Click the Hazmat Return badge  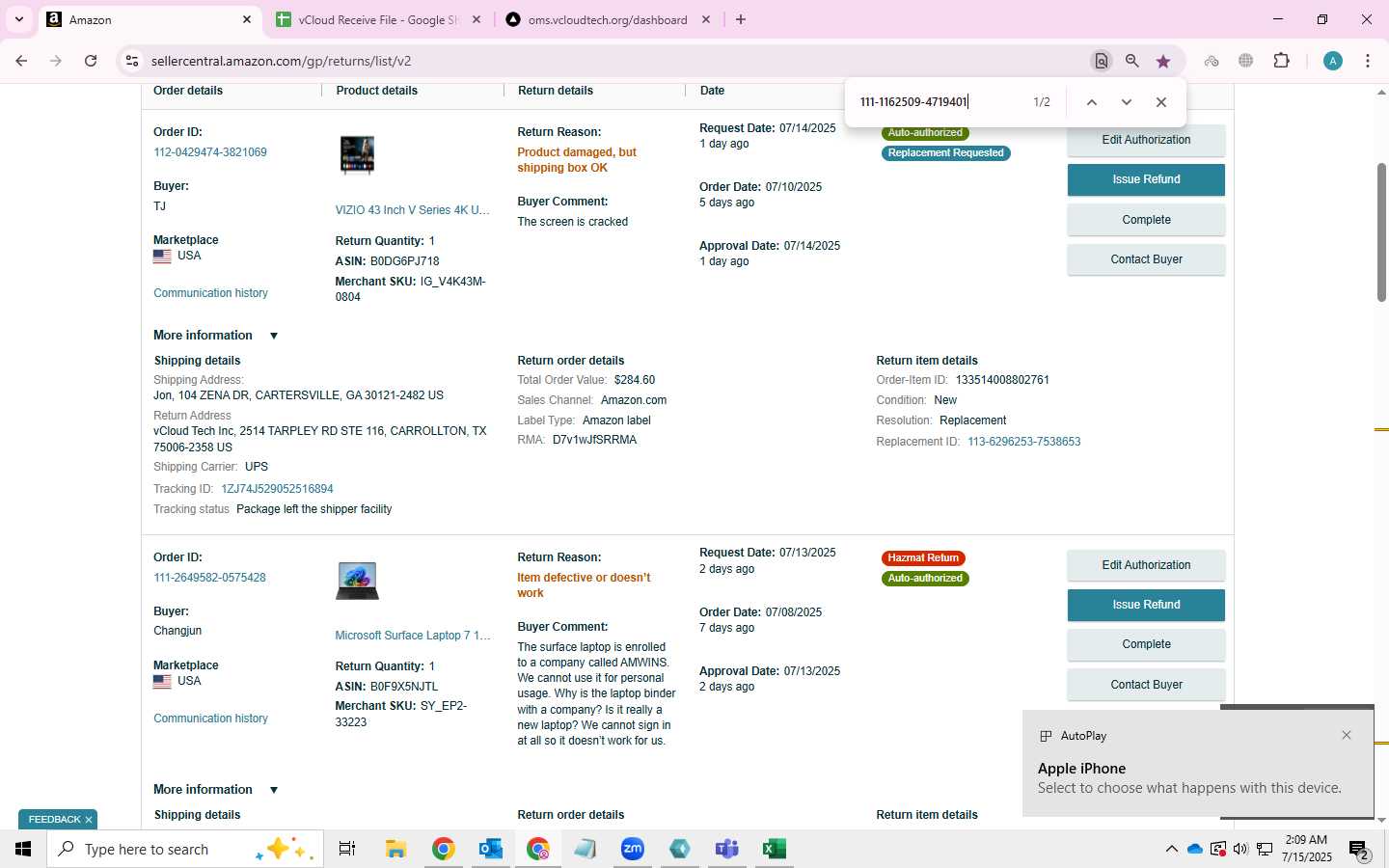coord(923,558)
